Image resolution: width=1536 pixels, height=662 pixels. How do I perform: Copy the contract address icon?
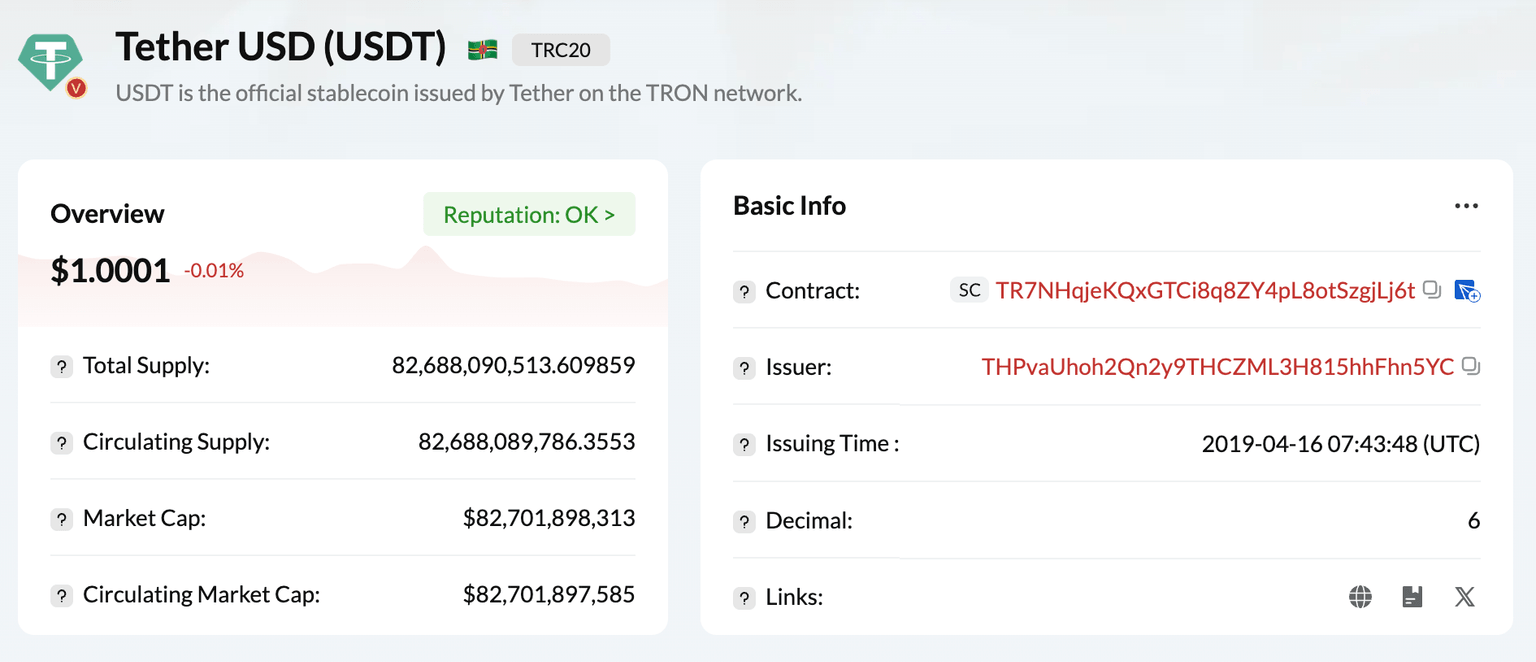[x=1432, y=290]
